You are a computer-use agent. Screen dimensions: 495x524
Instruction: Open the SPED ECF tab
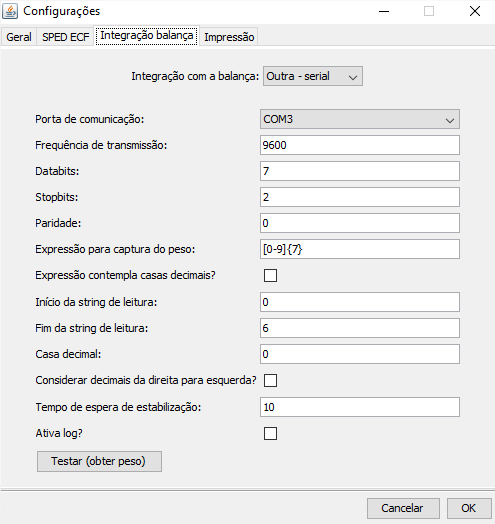pos(66,37)
